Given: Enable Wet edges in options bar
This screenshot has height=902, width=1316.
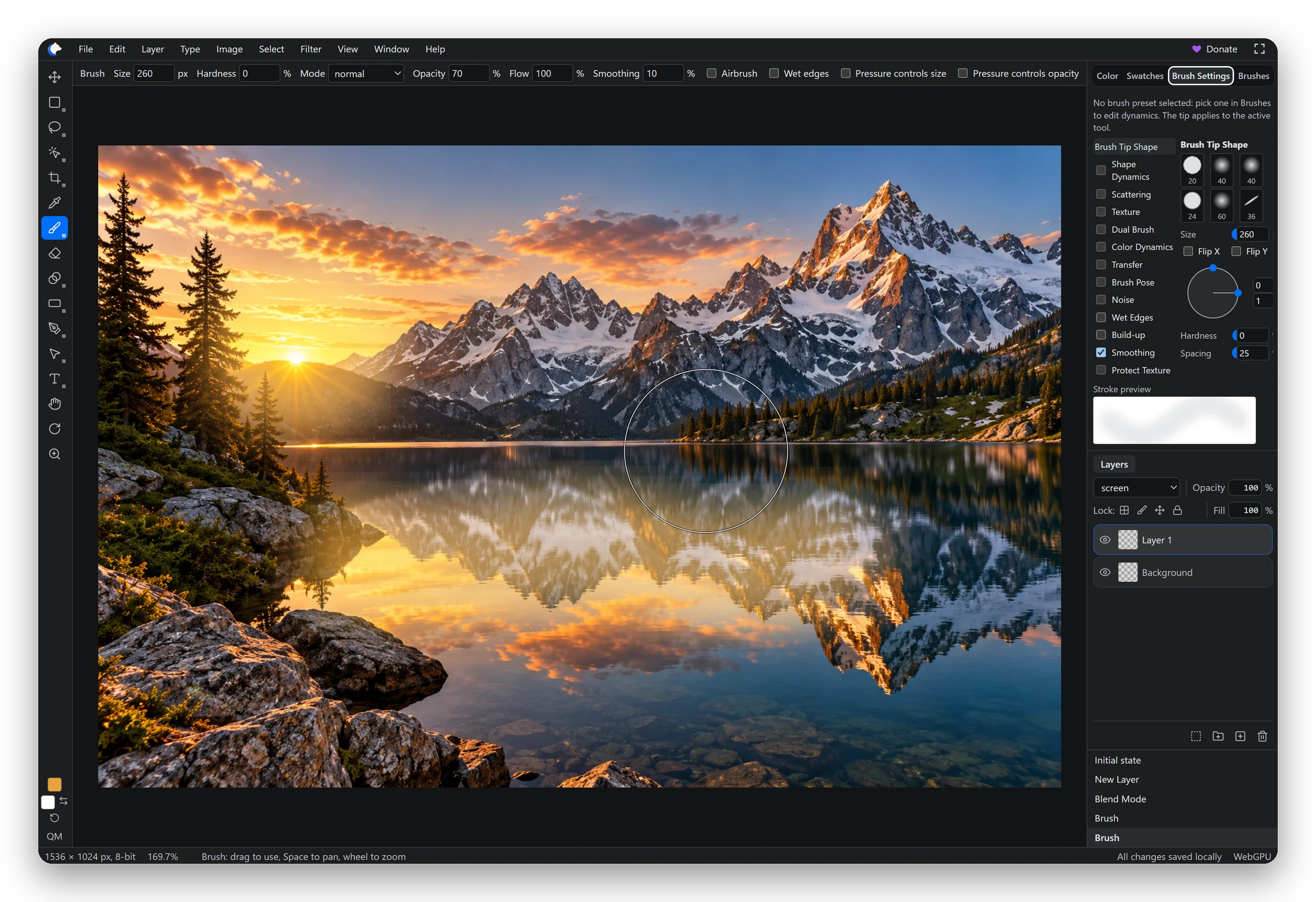Looking at the screenshot, I should 774,73.
